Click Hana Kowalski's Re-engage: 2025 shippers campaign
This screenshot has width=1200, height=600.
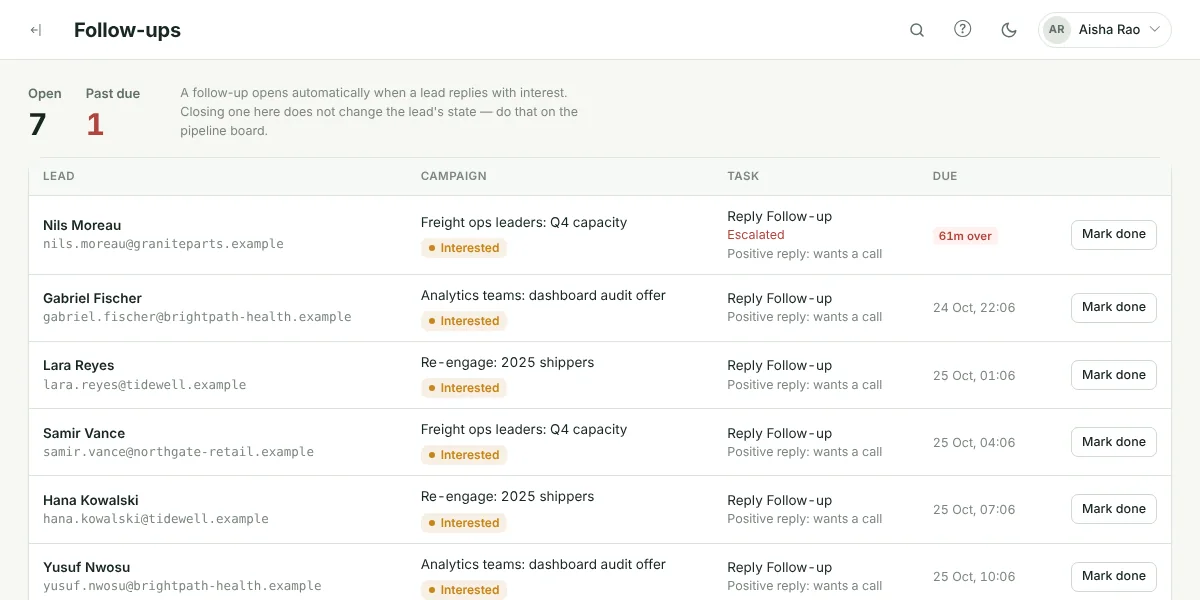507,497
